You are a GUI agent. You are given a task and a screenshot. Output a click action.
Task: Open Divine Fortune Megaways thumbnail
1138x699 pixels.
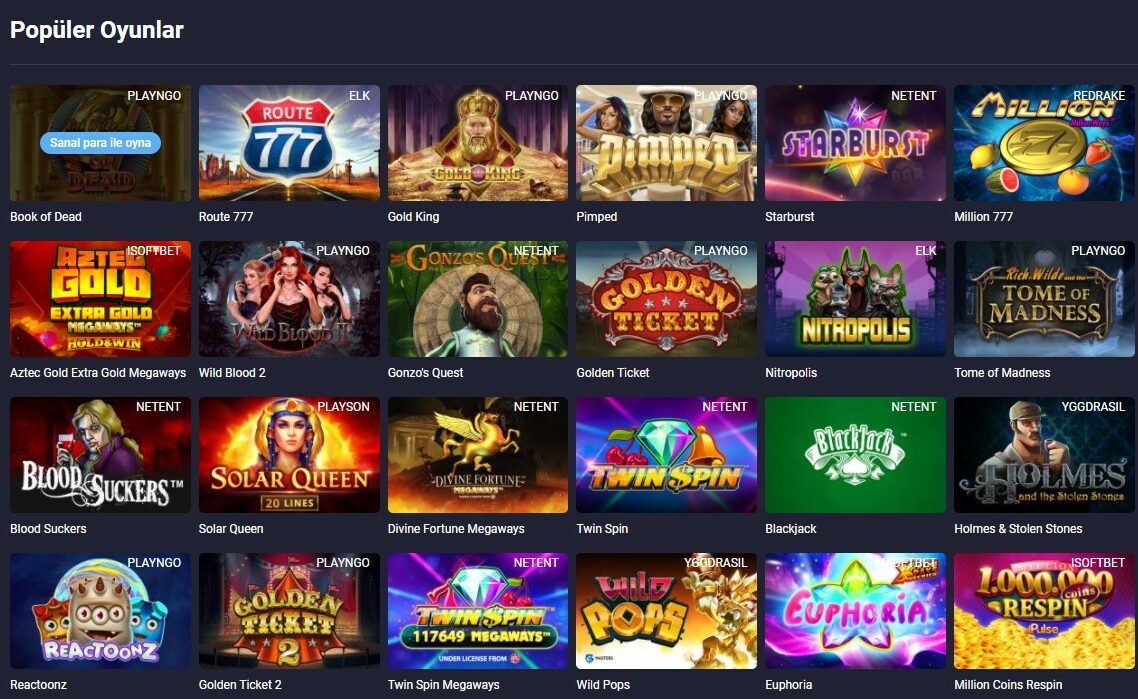tap(478, 455)
